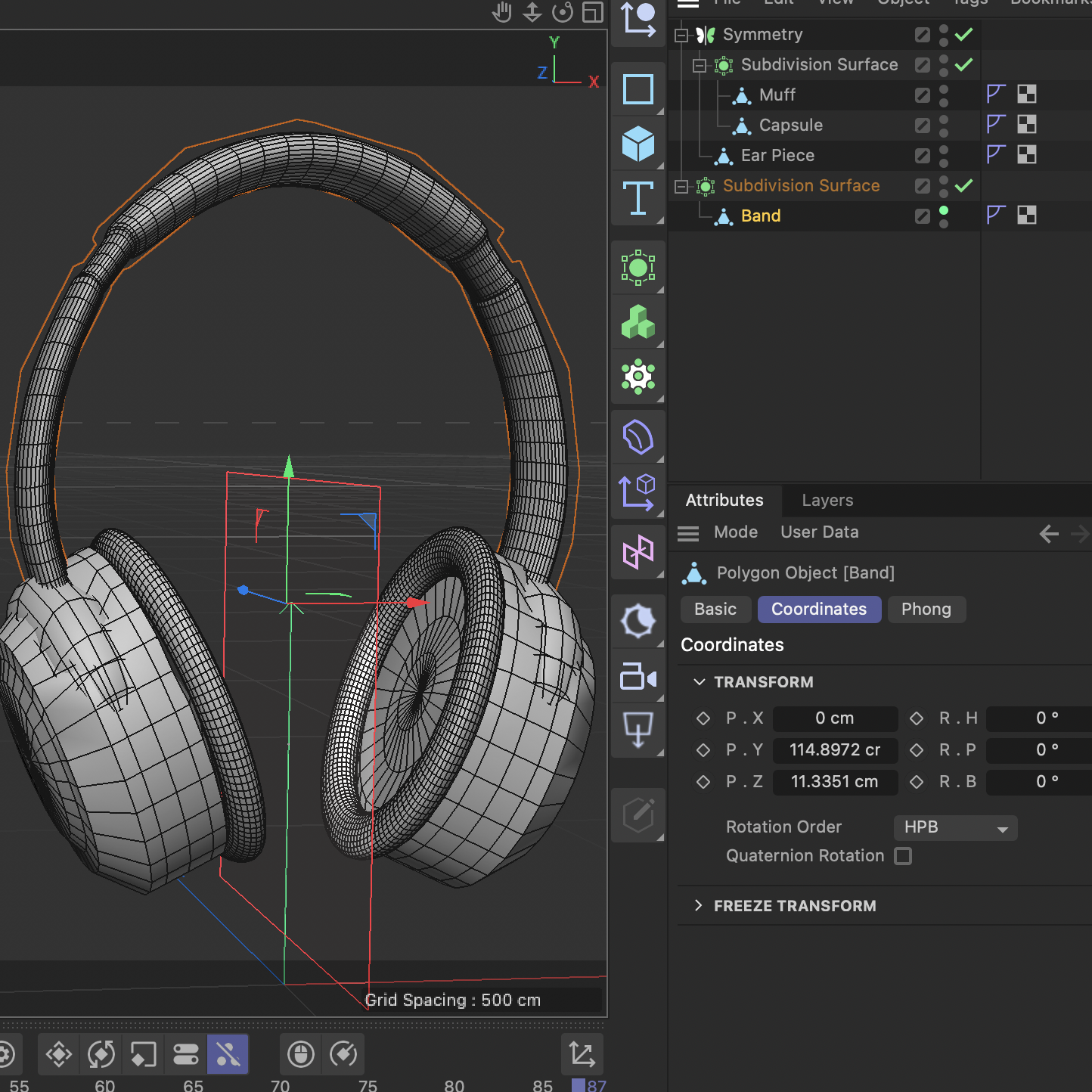Click the pan hand icon above the viewport

click(502, 12)
